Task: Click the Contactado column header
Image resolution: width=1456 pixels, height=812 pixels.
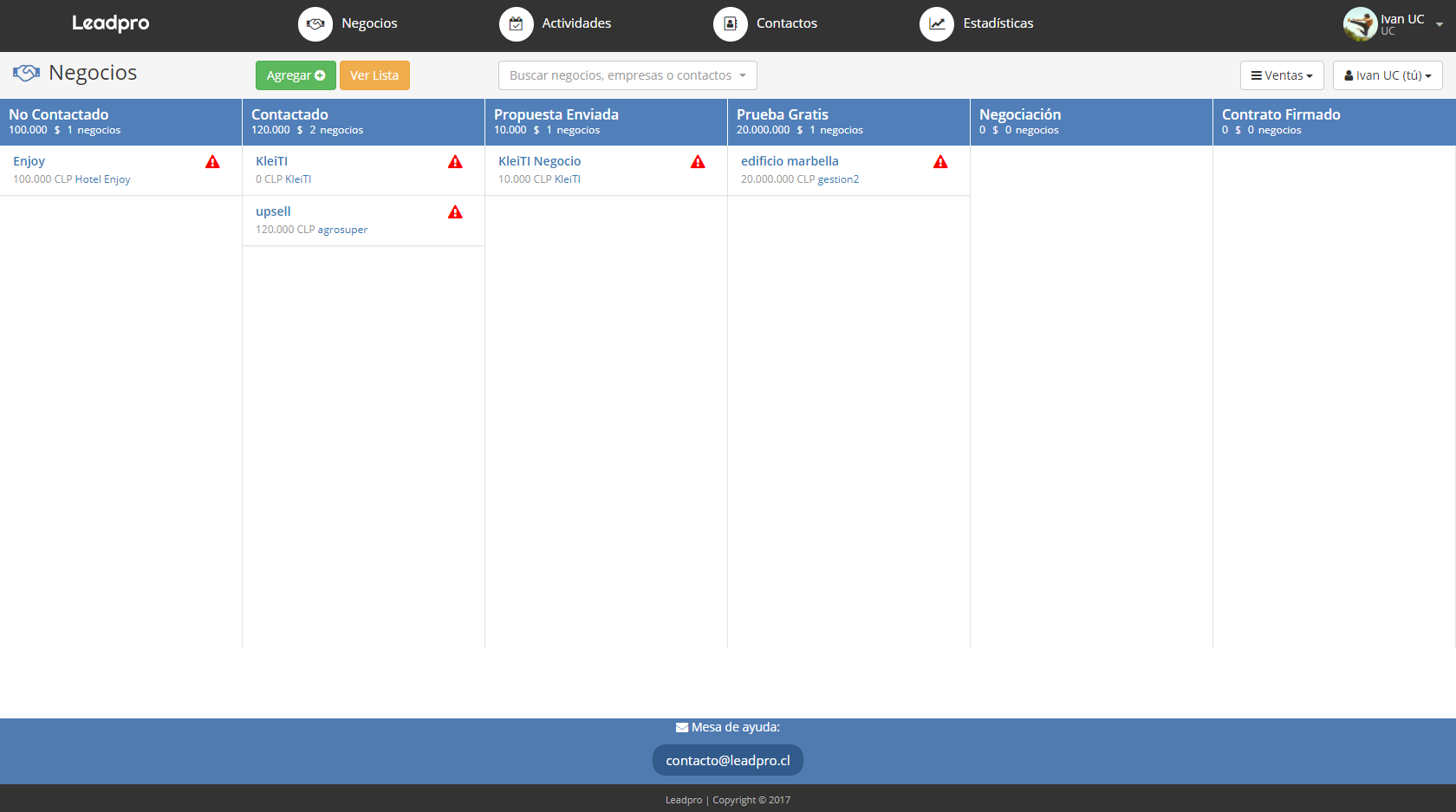Action: point(363,122)
